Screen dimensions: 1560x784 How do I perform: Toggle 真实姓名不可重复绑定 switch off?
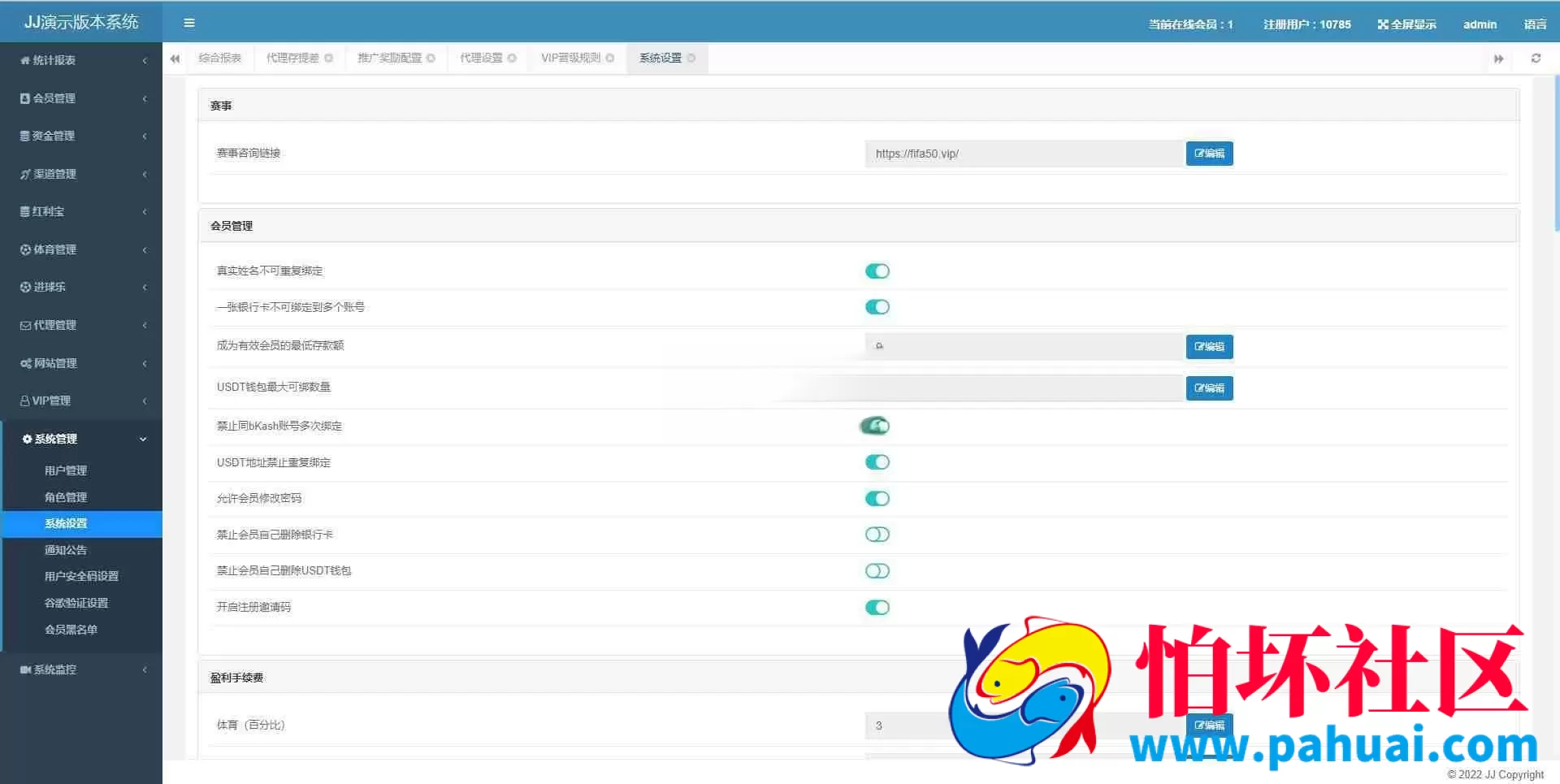(877, 271)
